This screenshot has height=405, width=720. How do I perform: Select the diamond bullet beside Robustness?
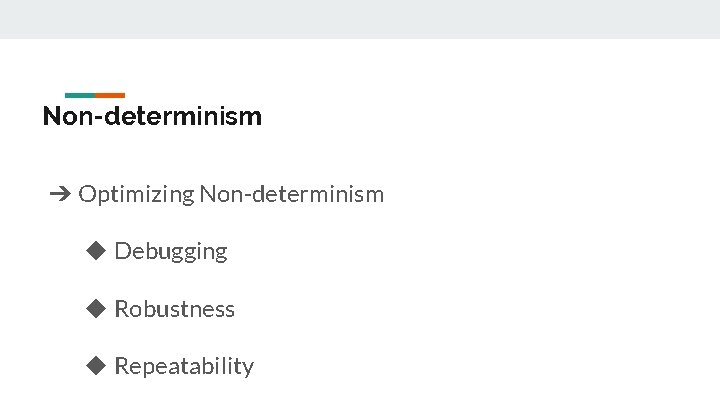click(96, 309)
